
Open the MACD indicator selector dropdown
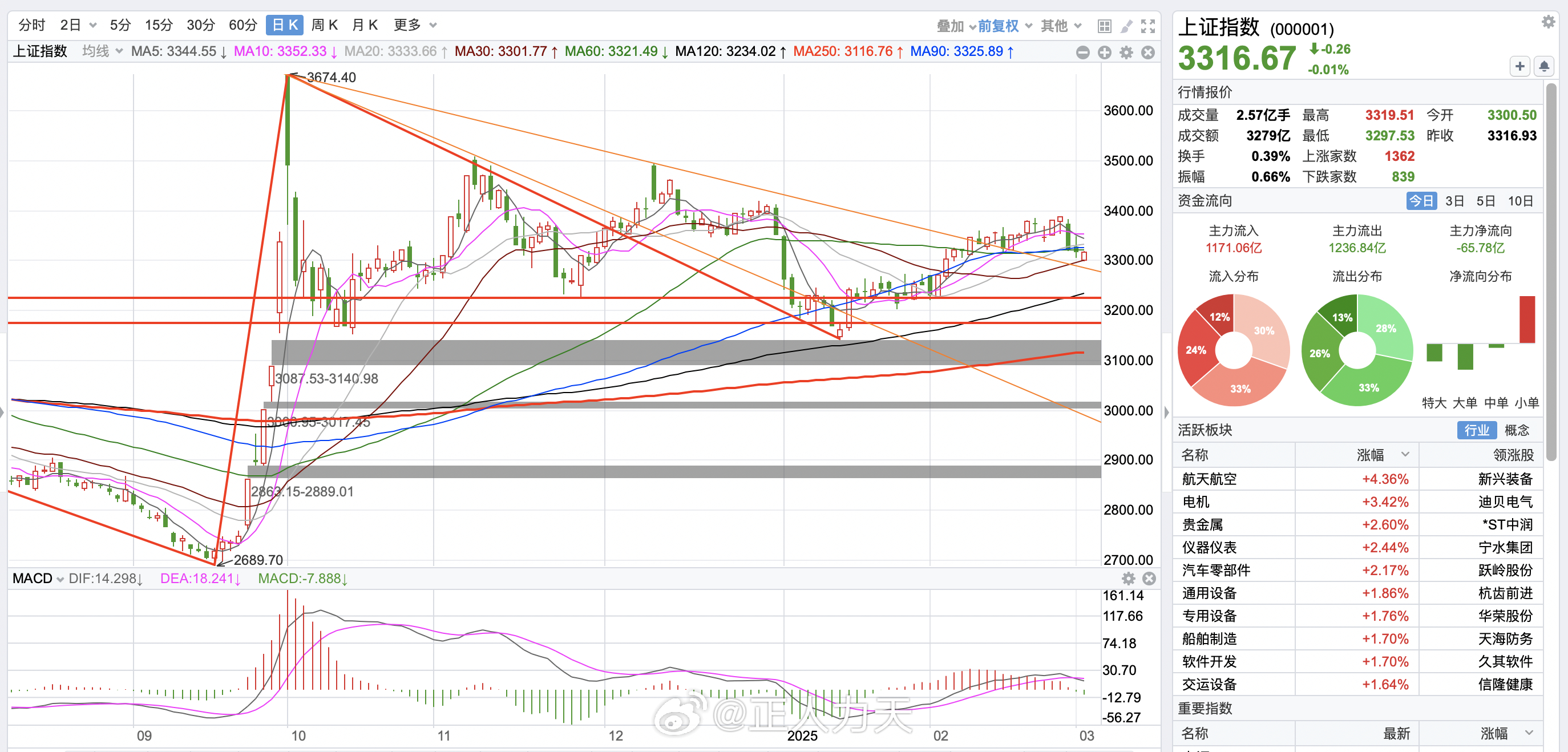(38, 578)
